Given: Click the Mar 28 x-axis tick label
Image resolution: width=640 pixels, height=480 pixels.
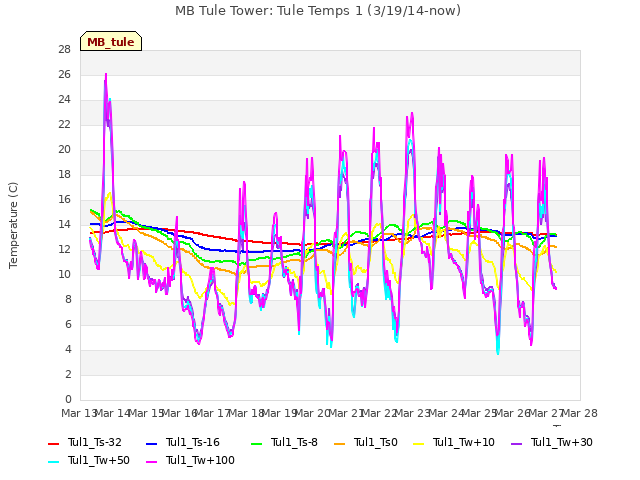Looking at the screenshot, I should [580, 413].
